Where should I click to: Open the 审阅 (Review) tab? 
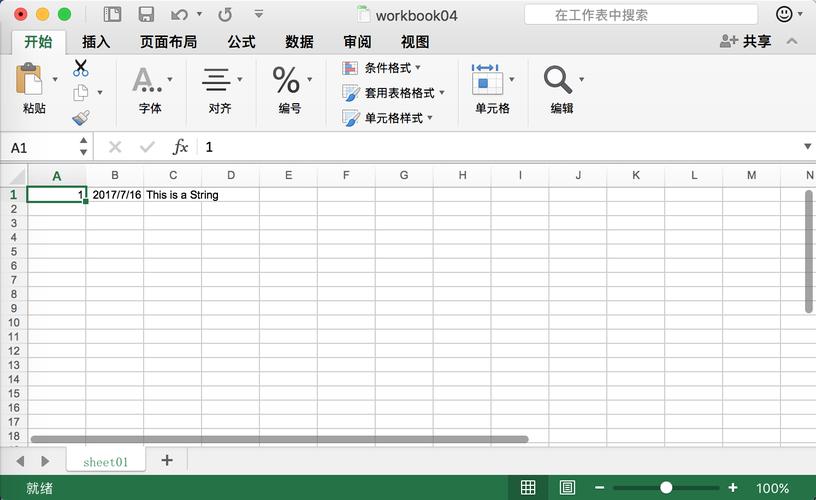pyautogui.click(x=358, y=42)
